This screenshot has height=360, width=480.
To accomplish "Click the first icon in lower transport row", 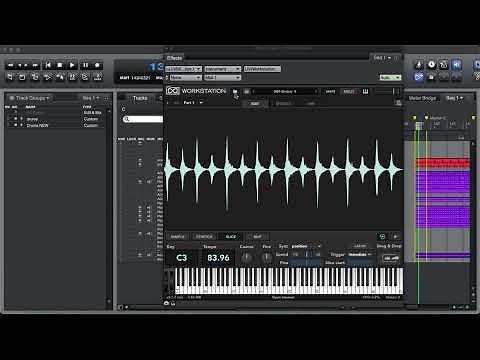I will point(10,77).
